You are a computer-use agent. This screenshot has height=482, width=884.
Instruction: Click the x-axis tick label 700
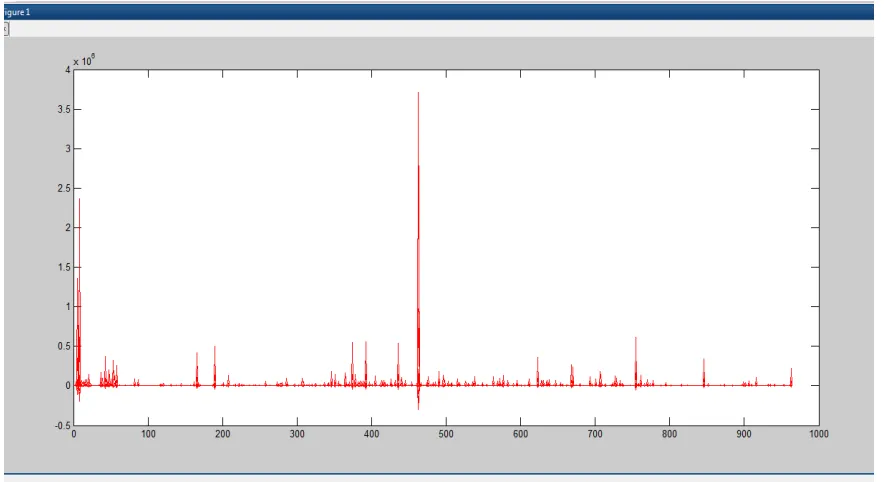595,434
